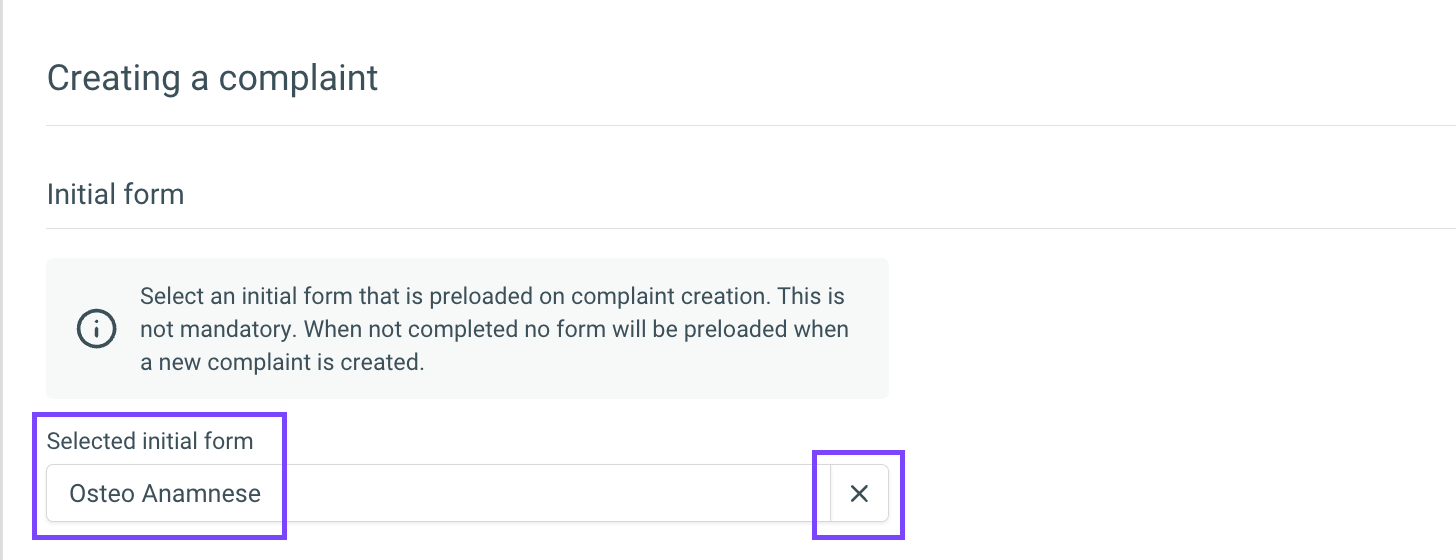
Task: Click the Initial form section title
Action: pos(115,193)
